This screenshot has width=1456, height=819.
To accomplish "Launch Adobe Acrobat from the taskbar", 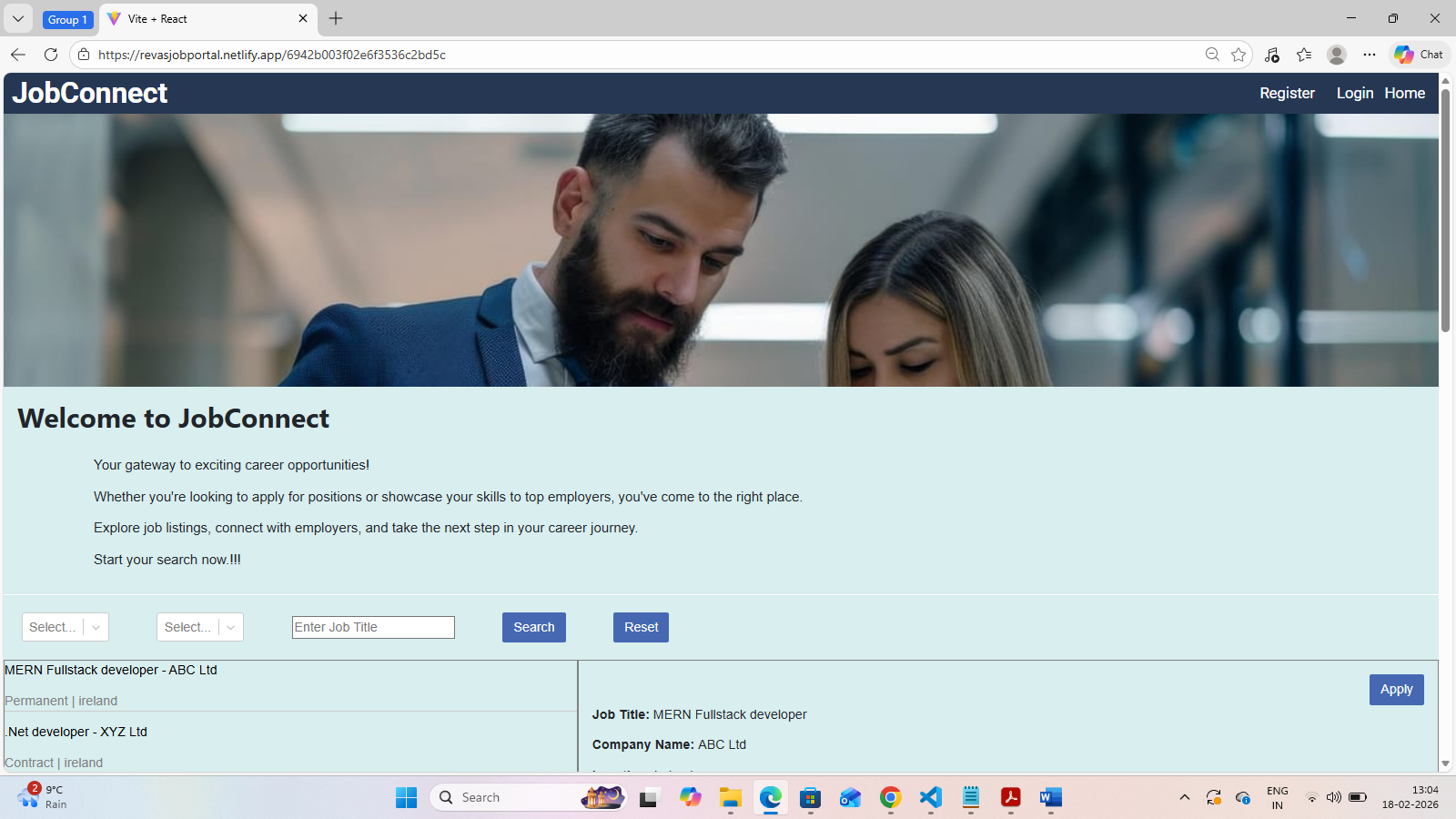I will click(x=1010, y=797).
